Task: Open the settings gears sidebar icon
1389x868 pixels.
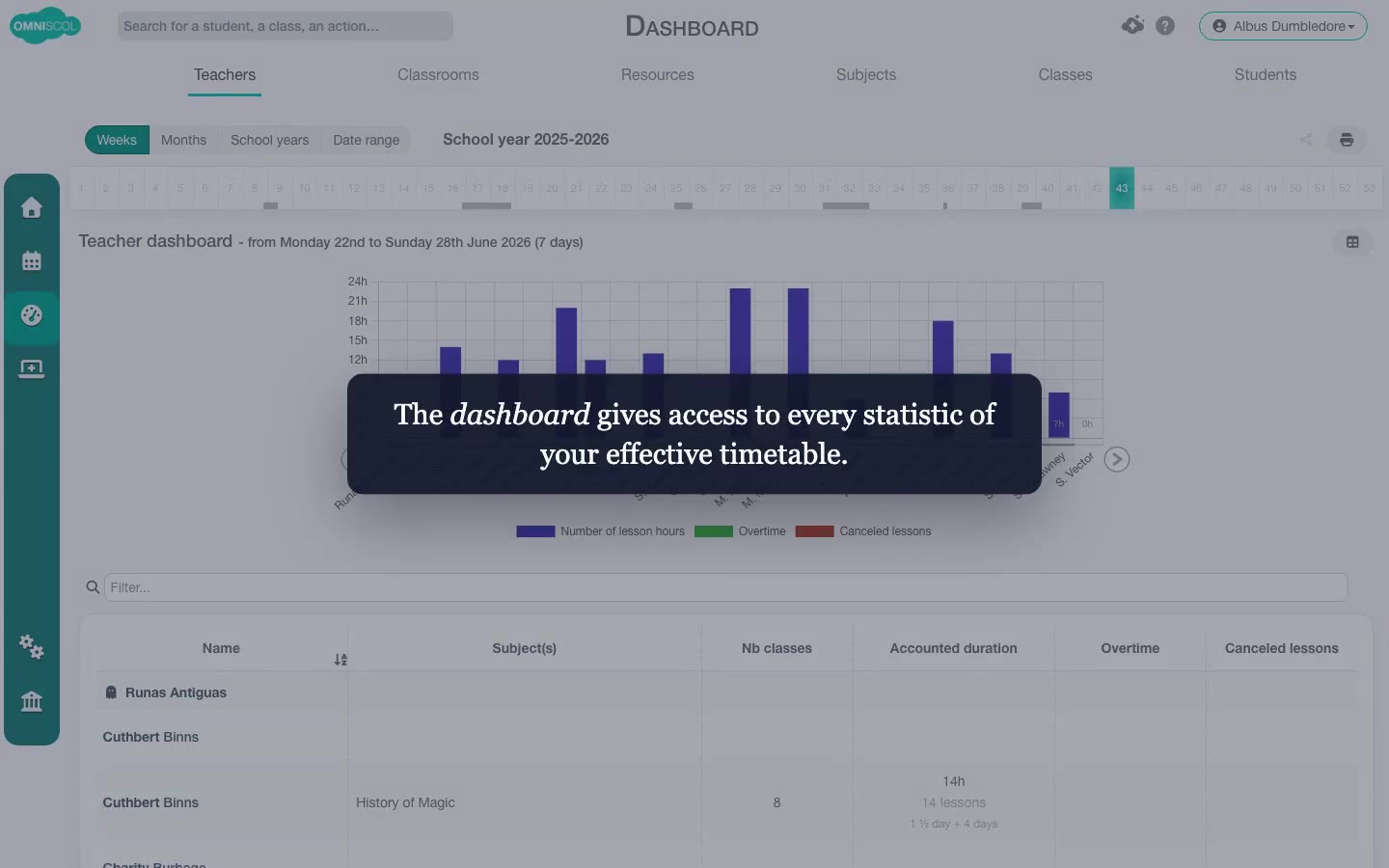Action: point(32,646)
